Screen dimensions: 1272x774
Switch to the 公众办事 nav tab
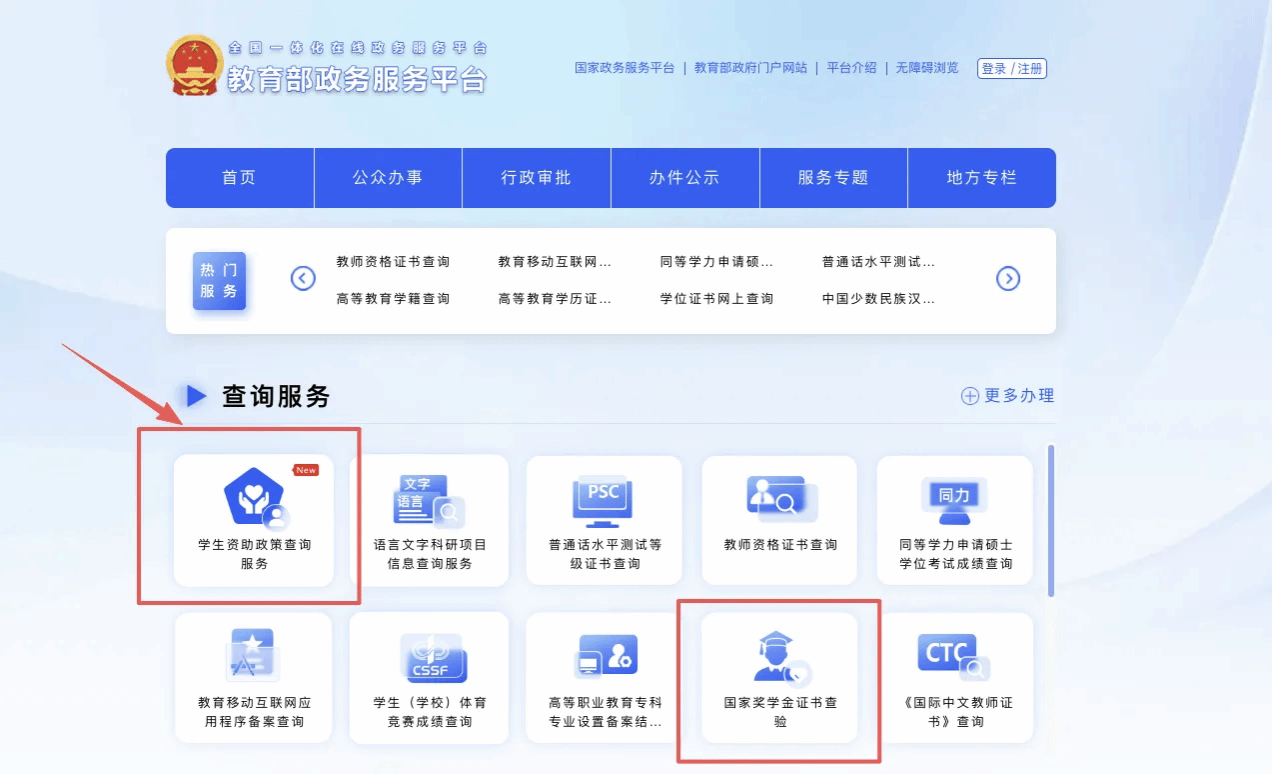[x=388, y=178]
